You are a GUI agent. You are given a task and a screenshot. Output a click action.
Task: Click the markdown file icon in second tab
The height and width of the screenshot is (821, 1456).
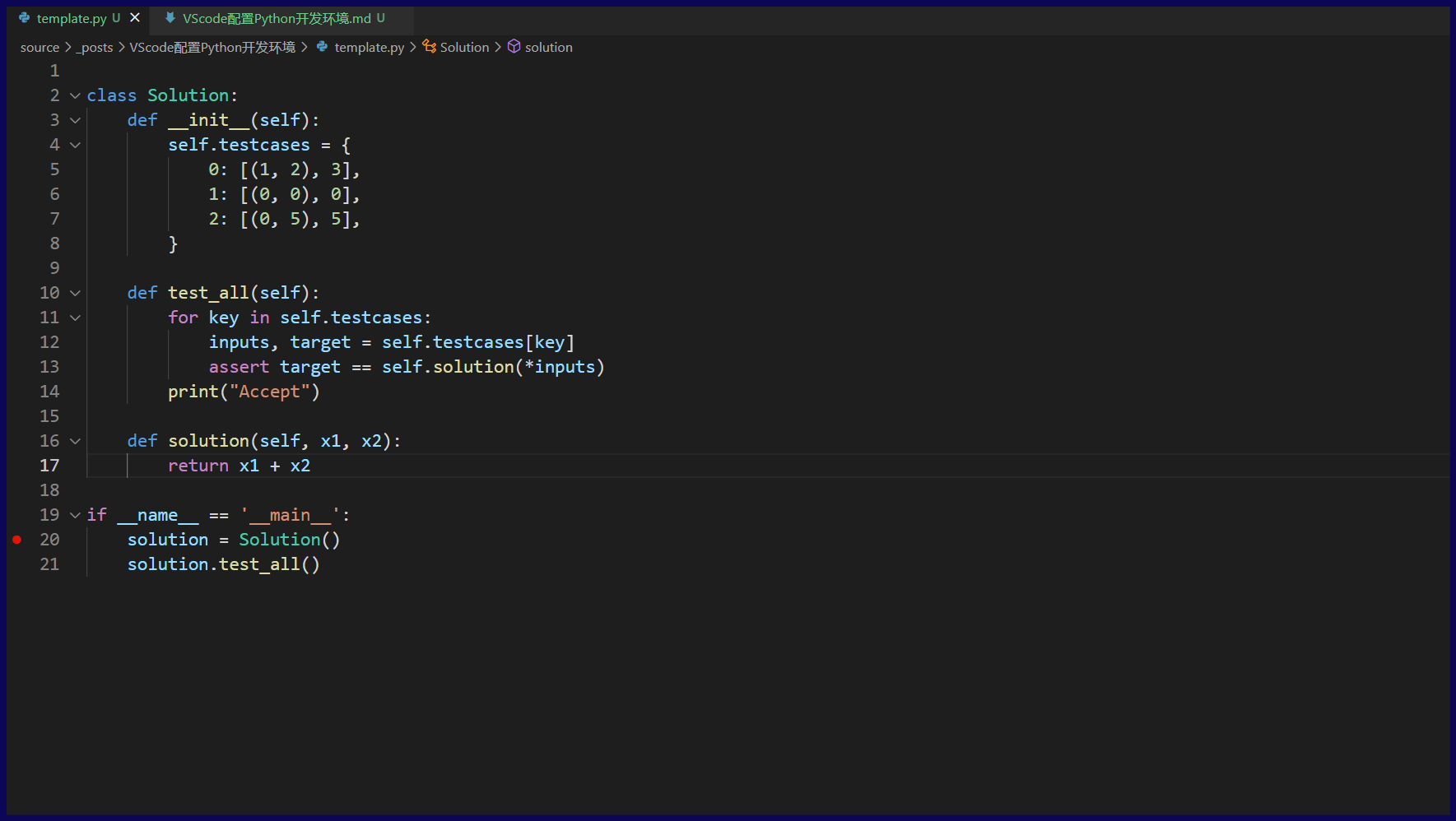click(170, 18)
